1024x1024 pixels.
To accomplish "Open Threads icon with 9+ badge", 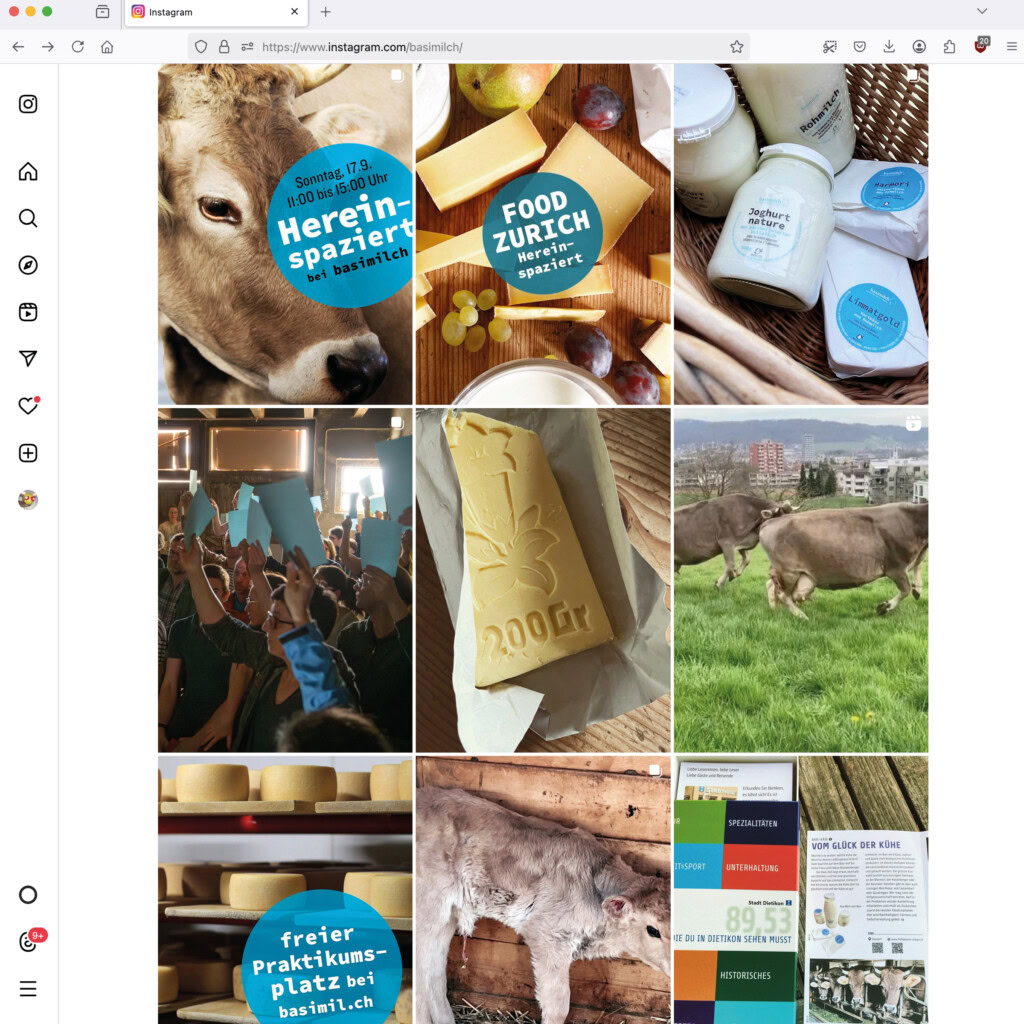I will (28, 942).
